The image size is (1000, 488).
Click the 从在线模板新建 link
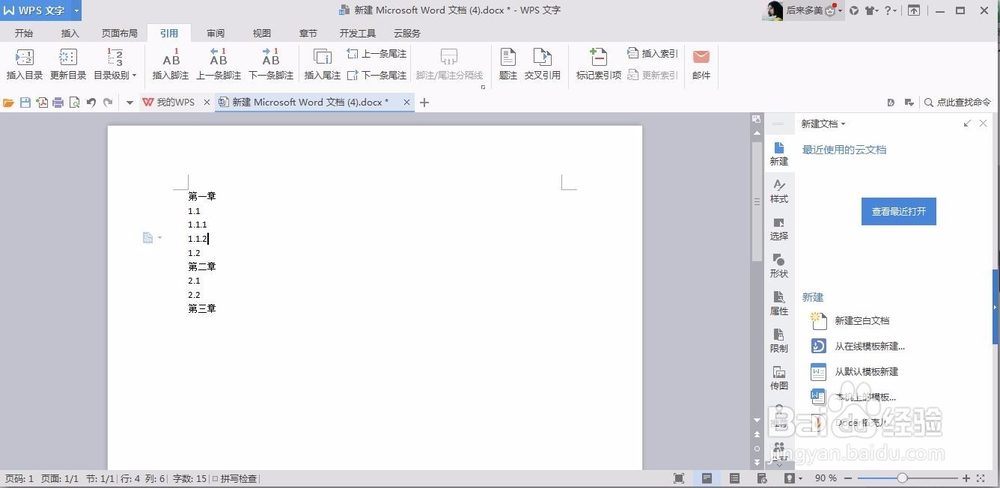click(x=870, y=346)
